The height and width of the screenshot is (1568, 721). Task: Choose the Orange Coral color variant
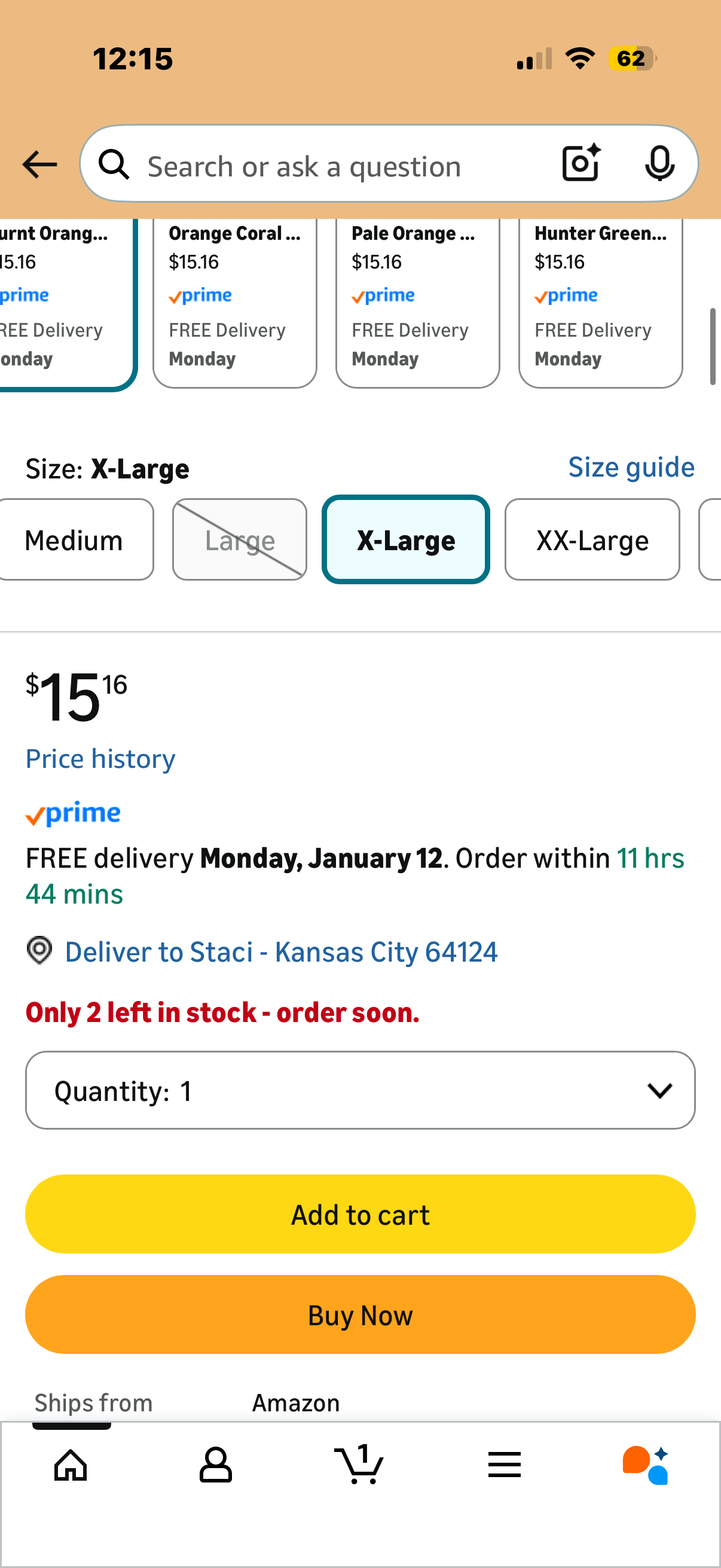234,301
